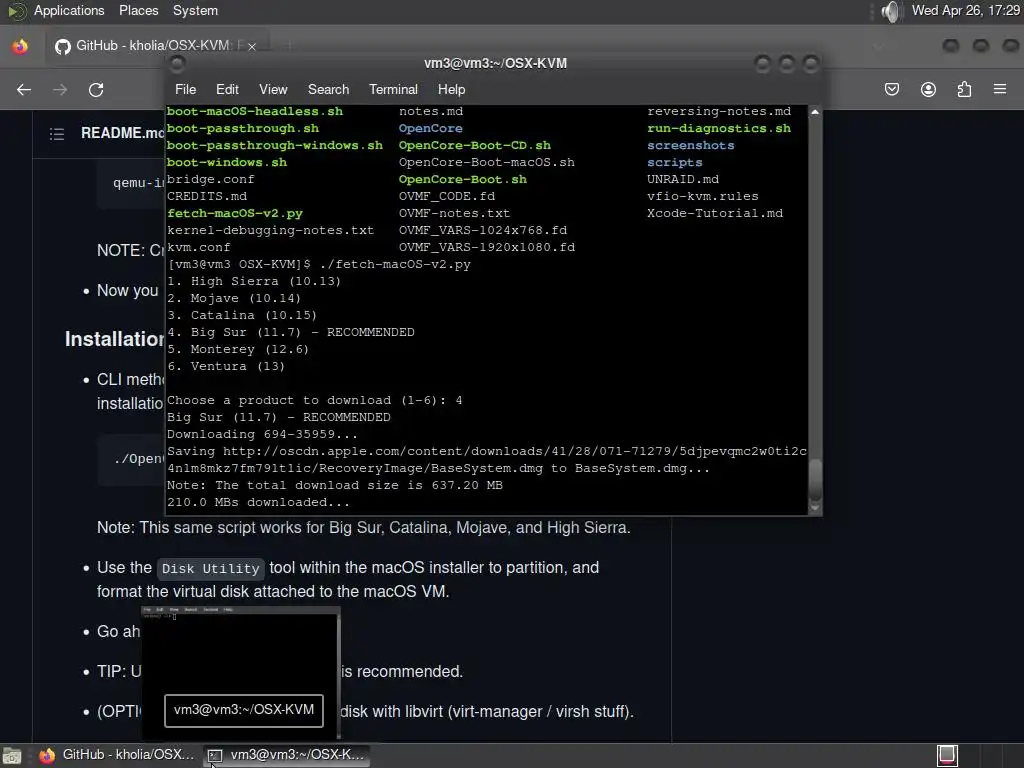Click the Disk Utility code text in README

pos(210,569)
